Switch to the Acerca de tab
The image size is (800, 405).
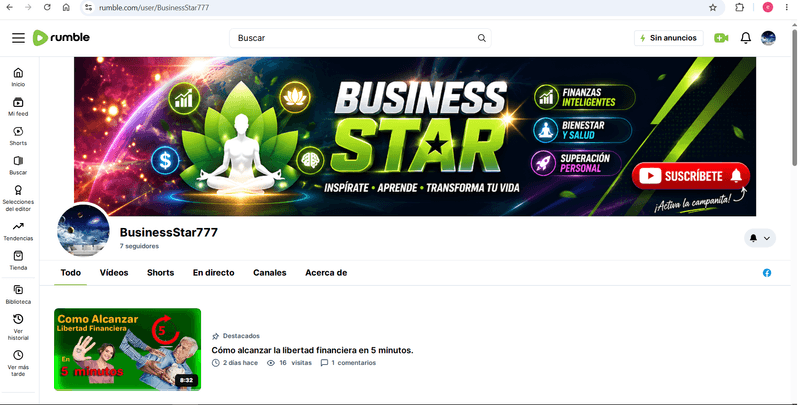click(x=326, y=273)
